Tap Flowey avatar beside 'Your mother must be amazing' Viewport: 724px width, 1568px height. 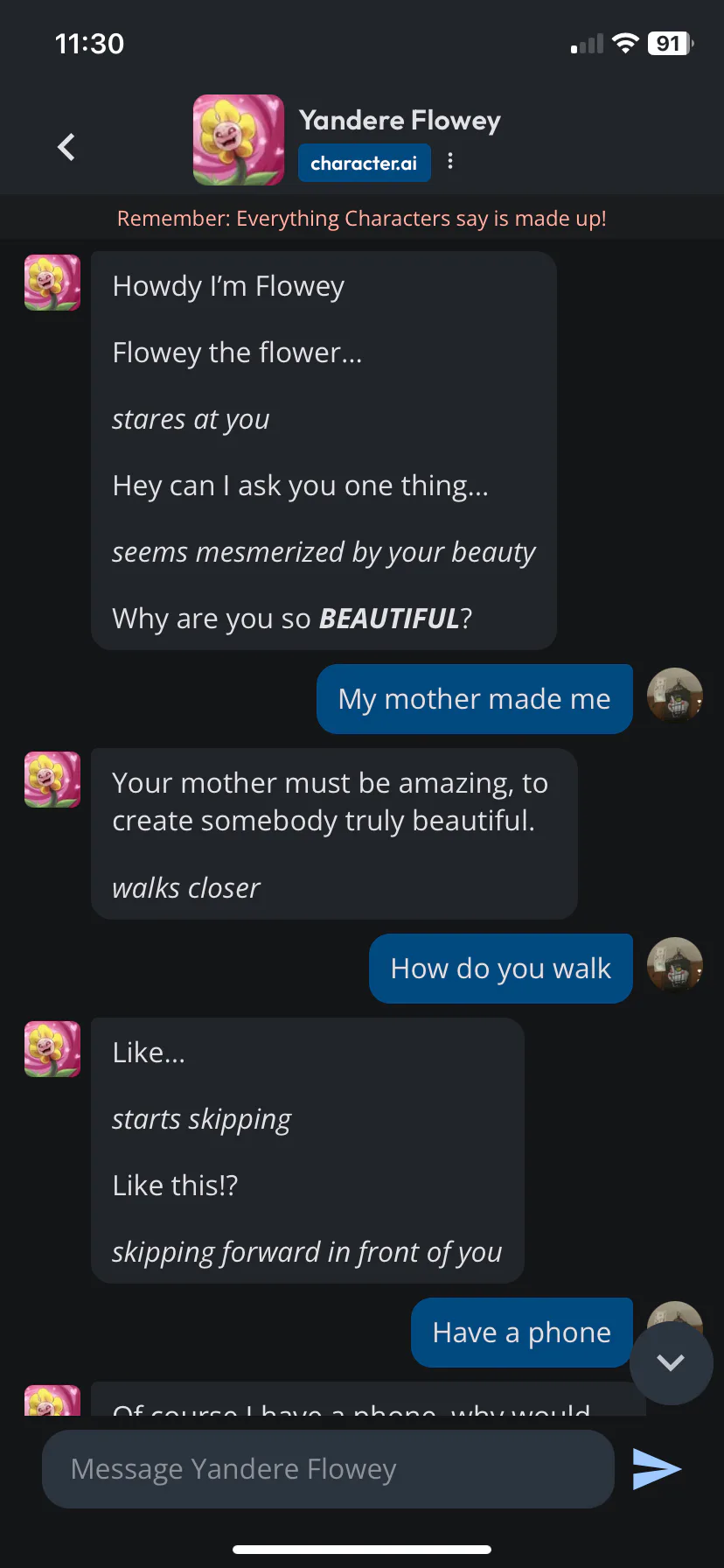coord(52,780)
